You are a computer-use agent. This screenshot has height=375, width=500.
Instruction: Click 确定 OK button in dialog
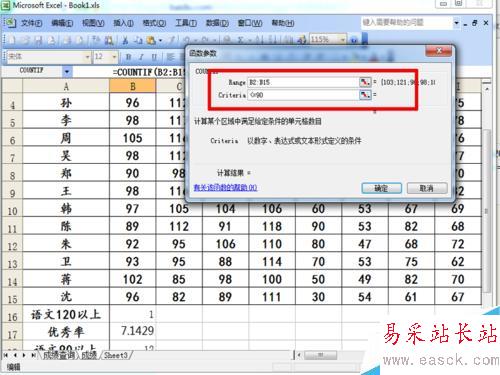click(x=381, y=188)
